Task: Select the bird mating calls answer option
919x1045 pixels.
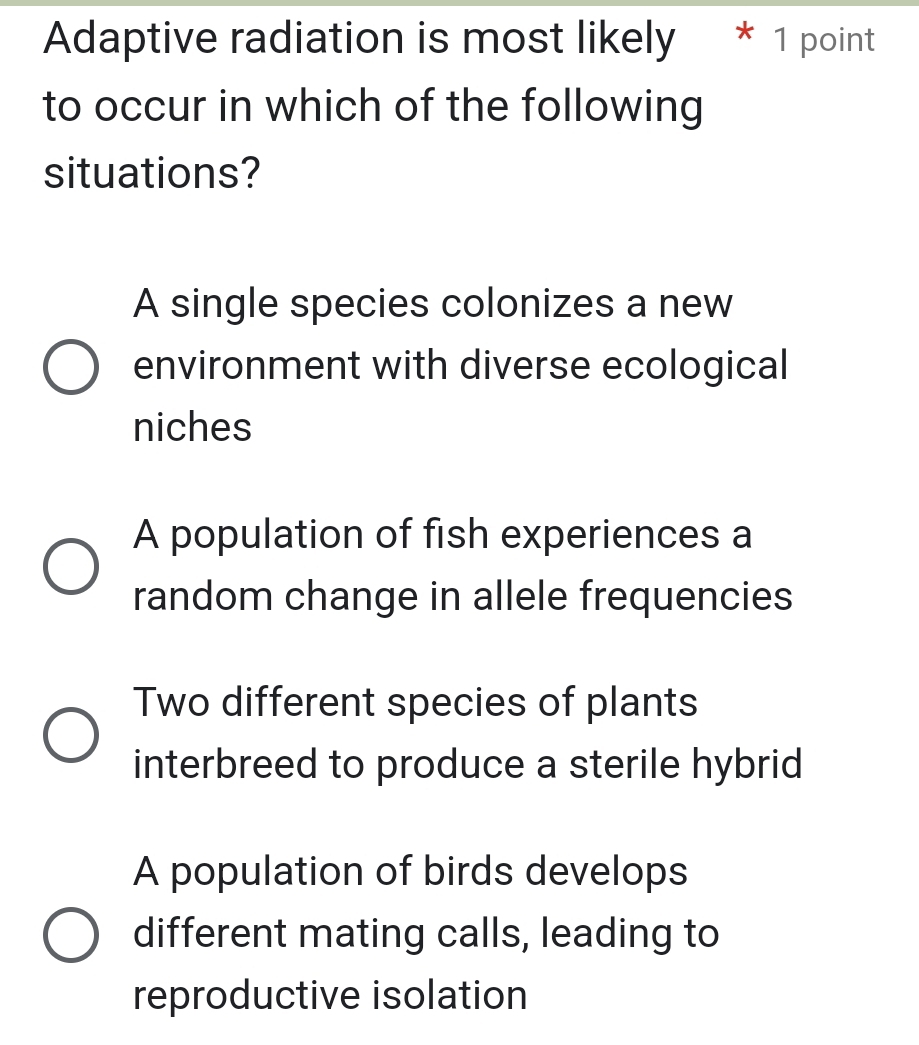Action: pos(70,933)
